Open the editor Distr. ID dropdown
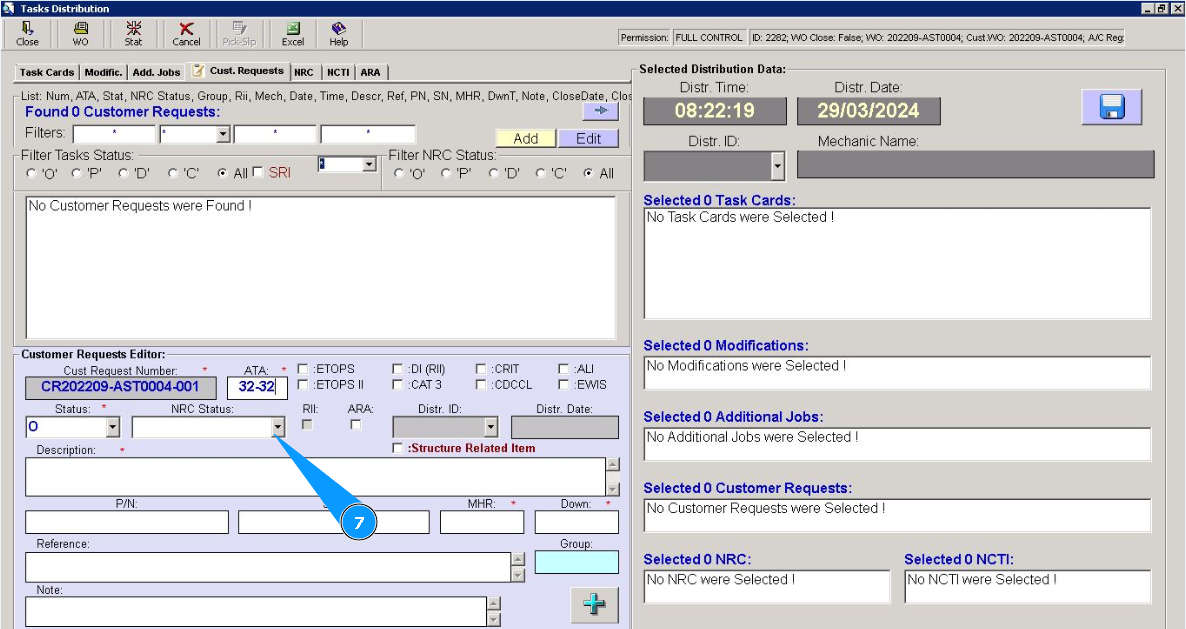 coord(491,427)
